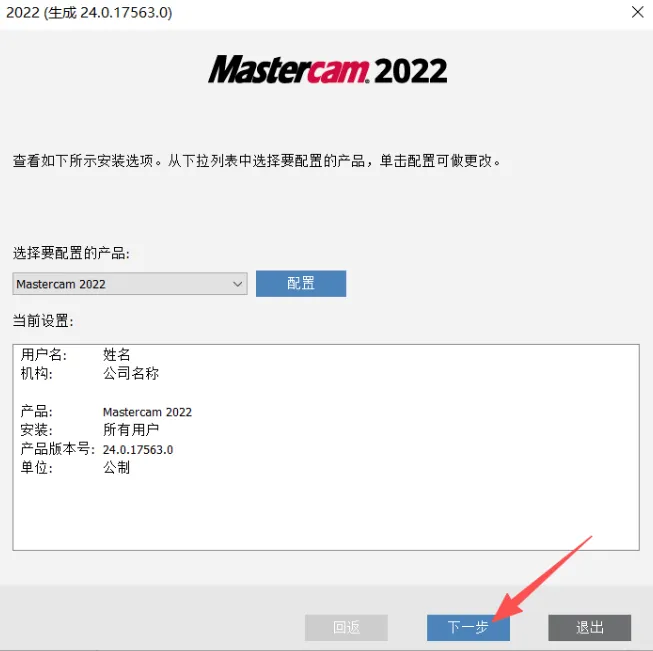
Task: Close the installer window with the X icon
Action: tap(637, 12)
